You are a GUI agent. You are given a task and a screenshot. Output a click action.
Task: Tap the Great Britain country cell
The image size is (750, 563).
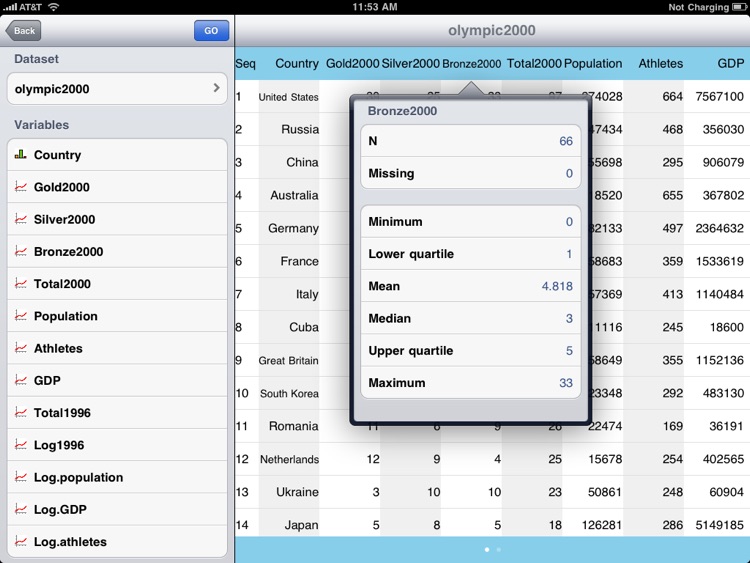pos(288,361)
